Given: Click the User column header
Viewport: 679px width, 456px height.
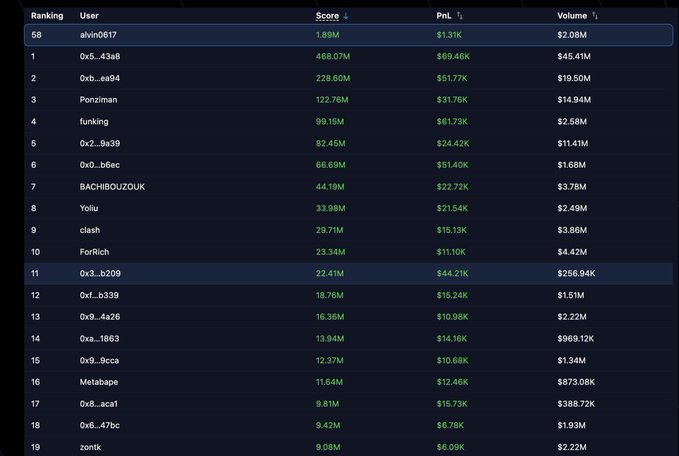Looking at the screenshot, I should pyautogui.click(x=89, y=16).
